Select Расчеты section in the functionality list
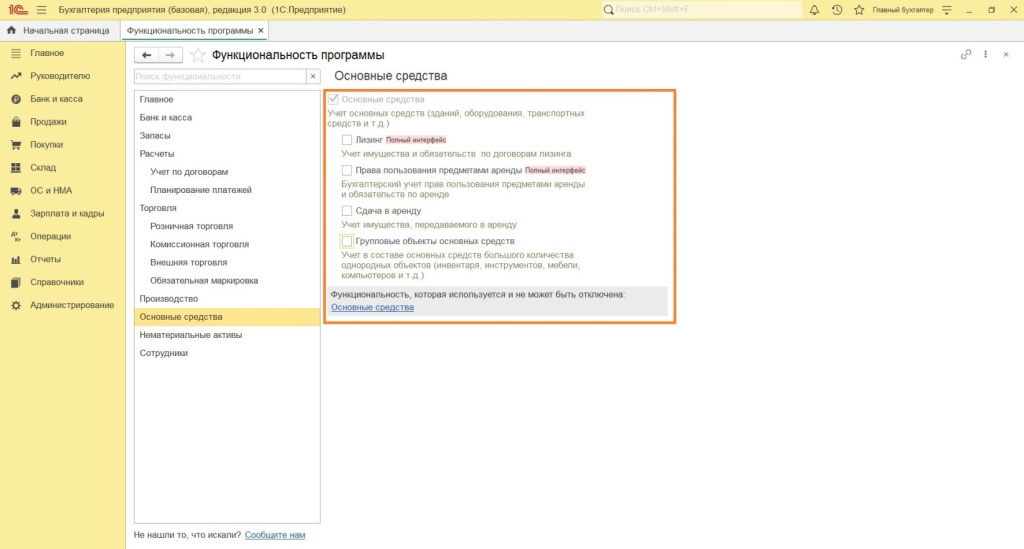The image size is (1024, 549). coord(157,154)
